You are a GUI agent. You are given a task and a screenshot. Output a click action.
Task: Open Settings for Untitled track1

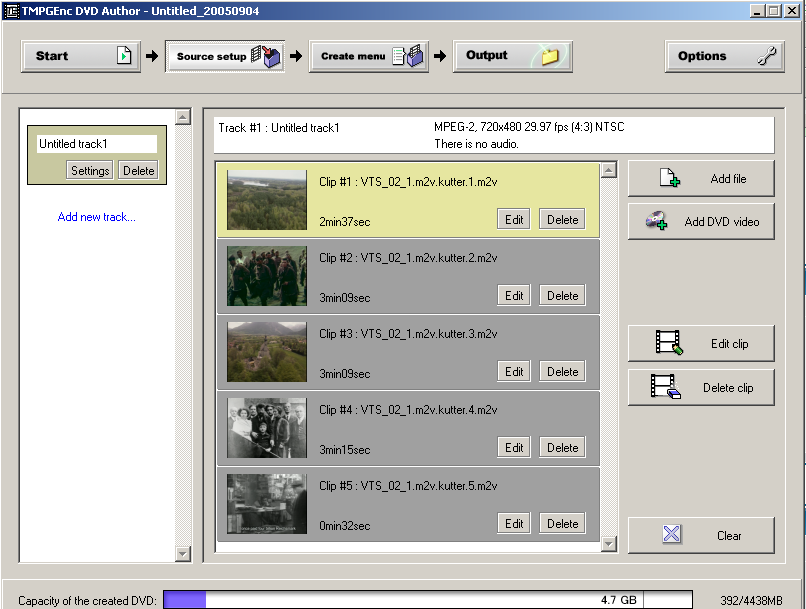click(90, 171)
